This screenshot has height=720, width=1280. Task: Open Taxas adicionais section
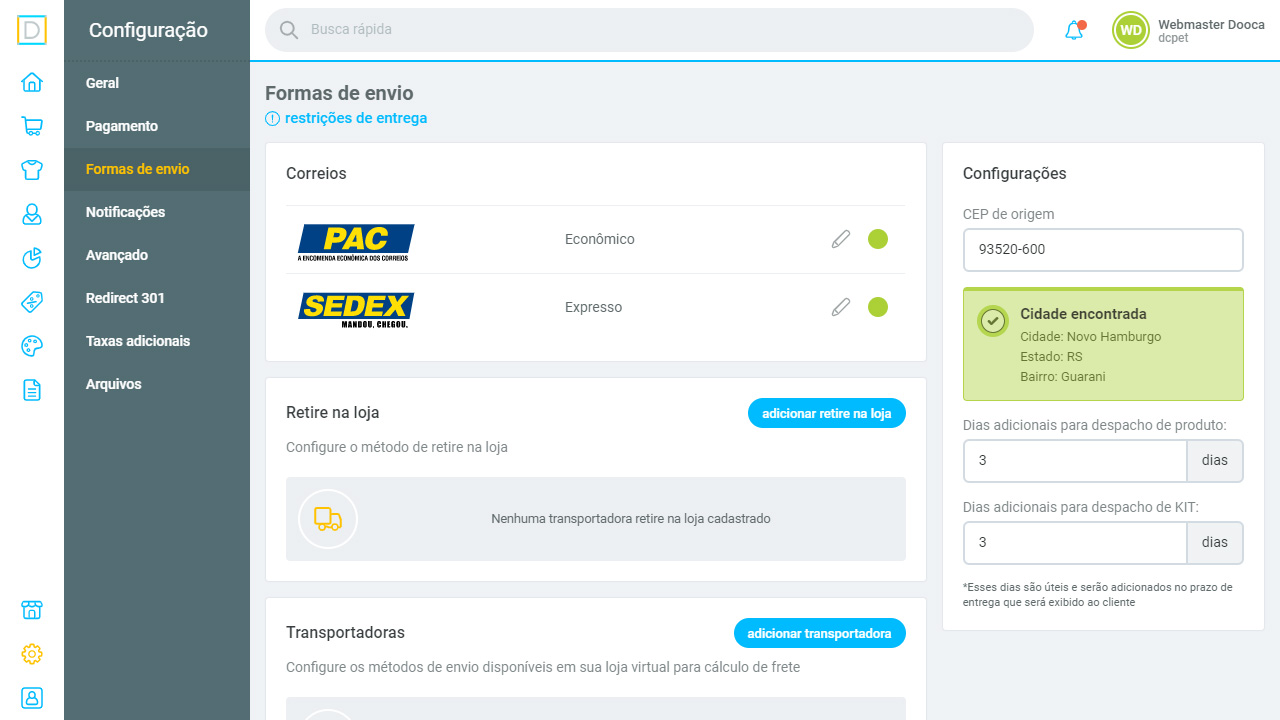[x=157, y=341]
